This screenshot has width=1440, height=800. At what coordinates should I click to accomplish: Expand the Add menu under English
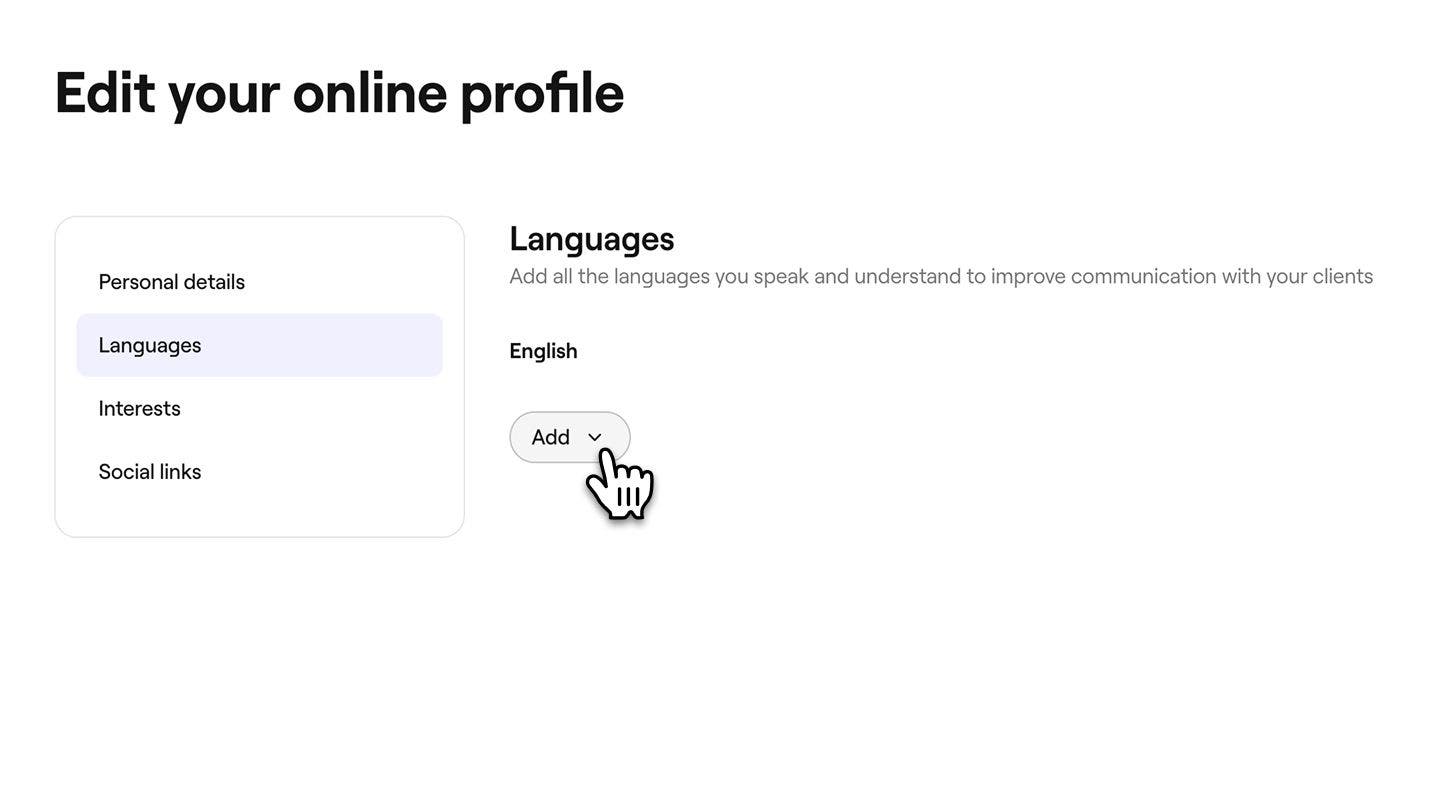569,437
